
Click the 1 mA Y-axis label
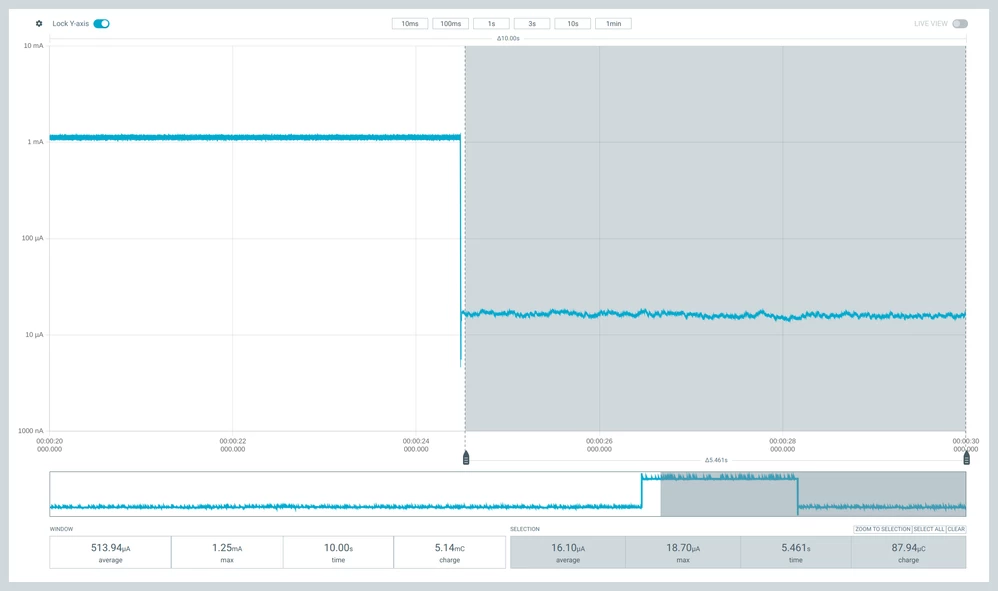[36, 142]
